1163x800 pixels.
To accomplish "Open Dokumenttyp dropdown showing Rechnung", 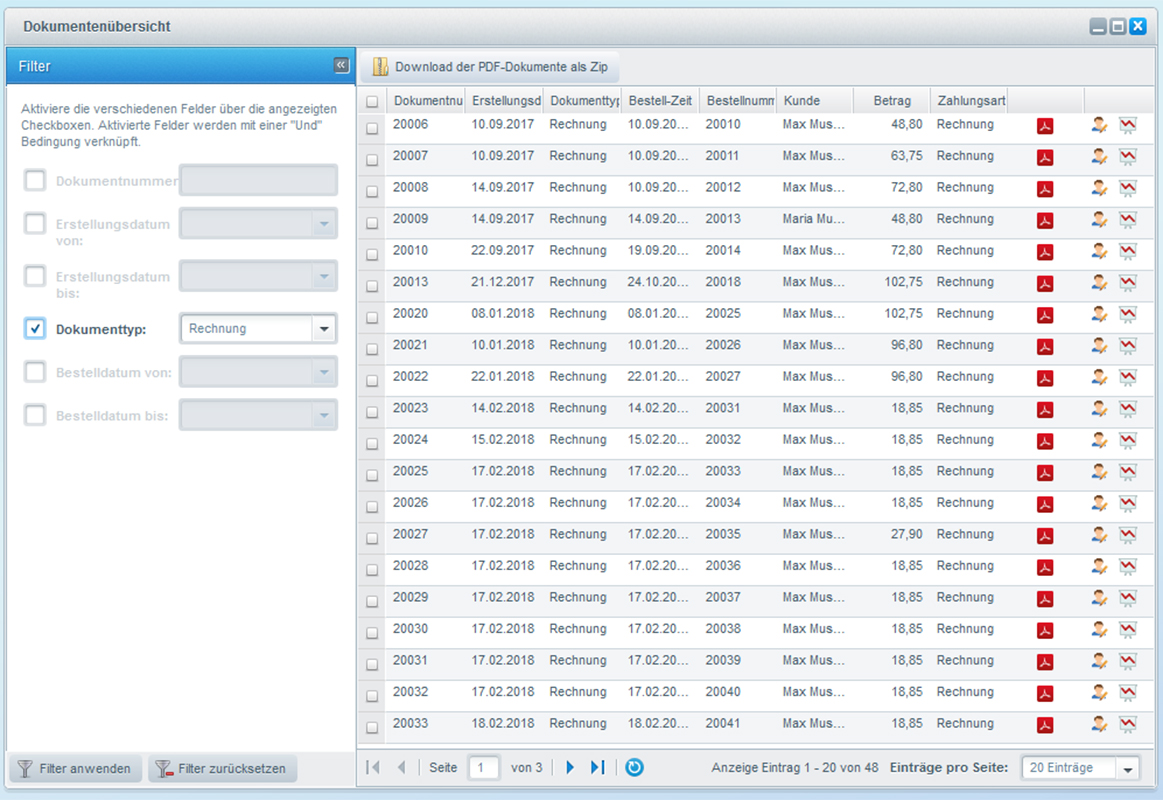I will click(324, 328).
